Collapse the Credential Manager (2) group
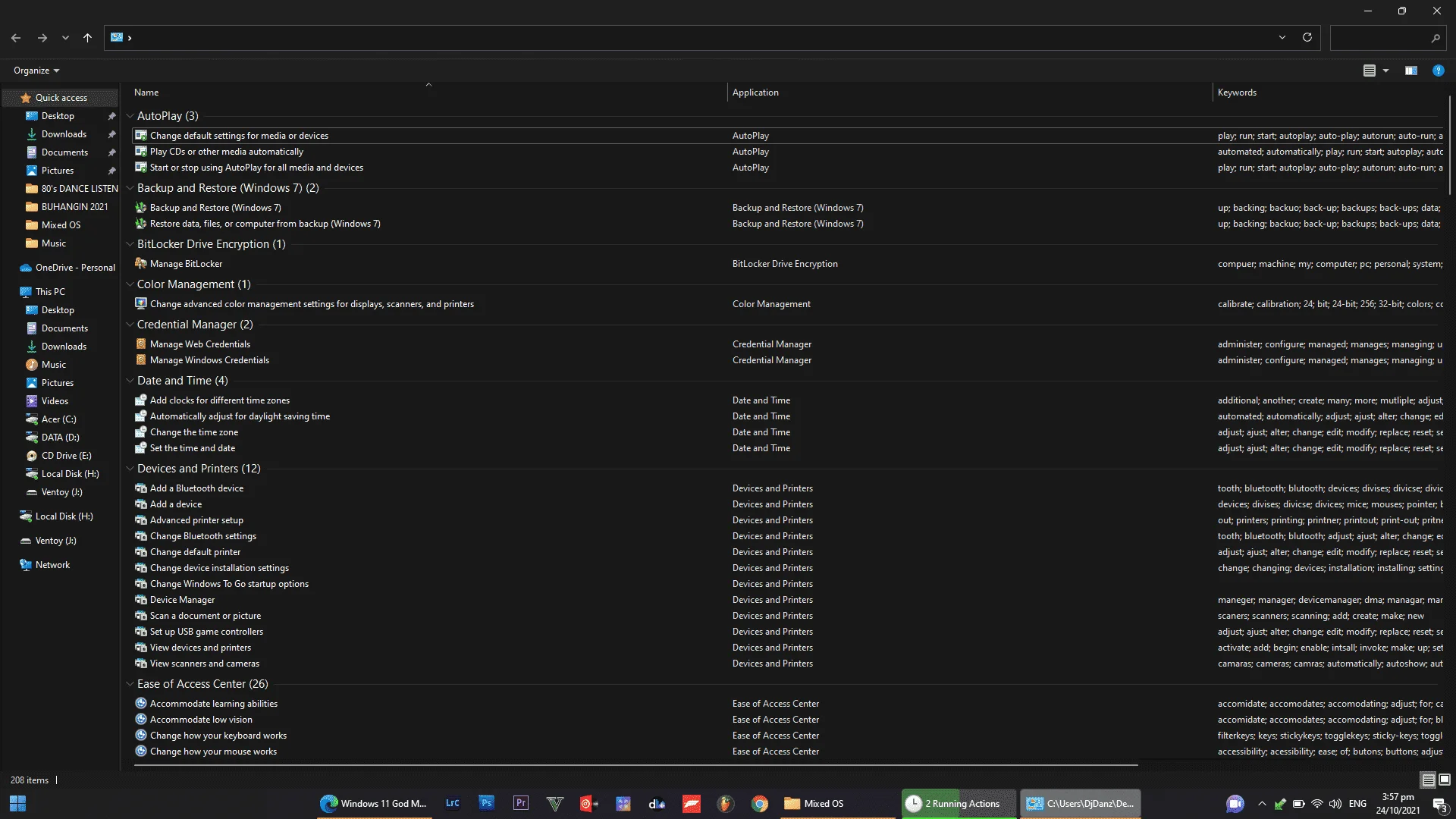Image resolution: width=1456 pixels, height=819 pixels. coord(130,325)
